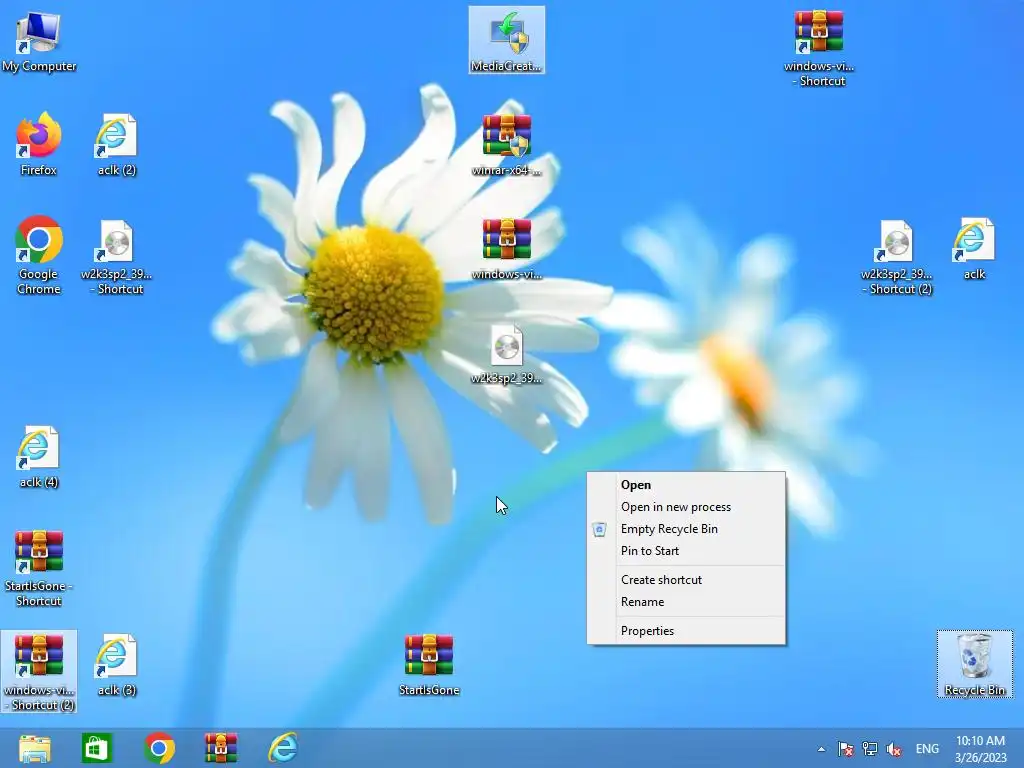Screen dimensions: 1024x768
Task: Select the w2k3sp2_39... - Shortcut icon on left
Action: point(116,256)
